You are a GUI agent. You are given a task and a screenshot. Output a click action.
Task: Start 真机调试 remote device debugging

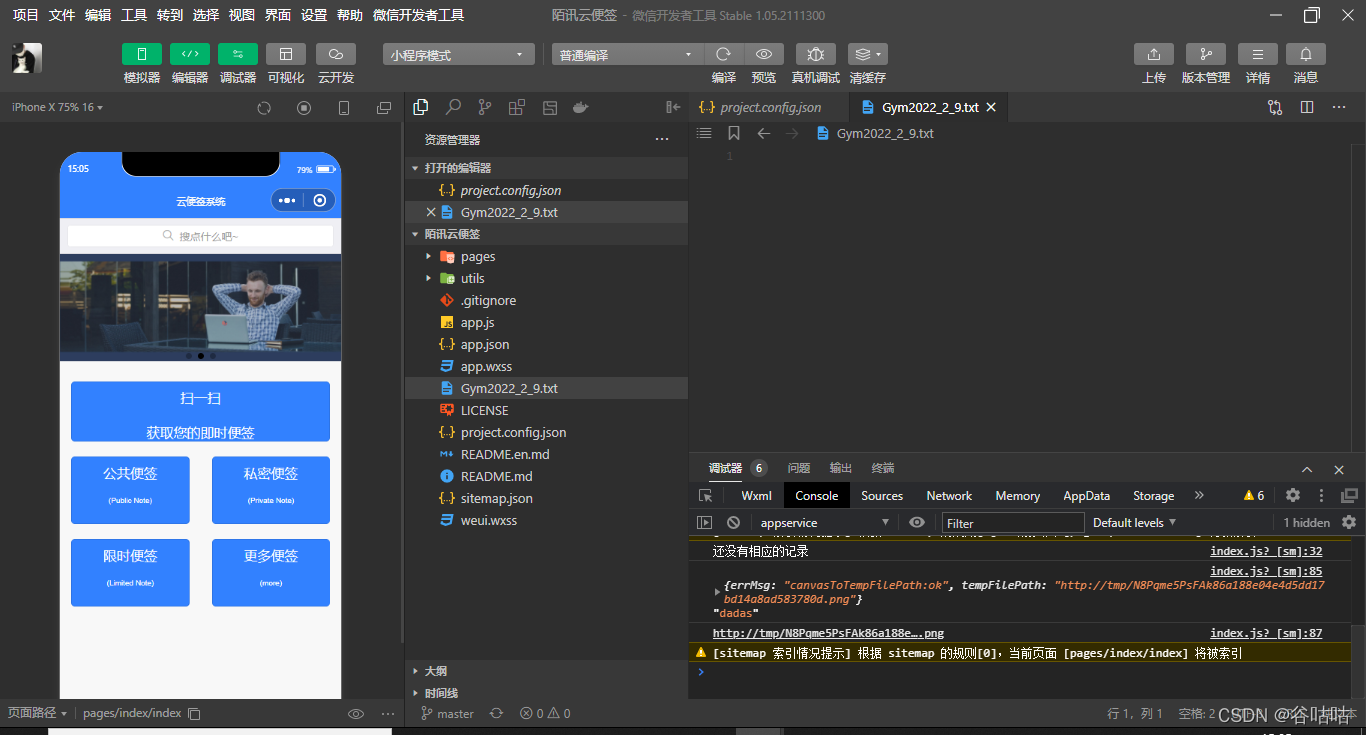816,55
